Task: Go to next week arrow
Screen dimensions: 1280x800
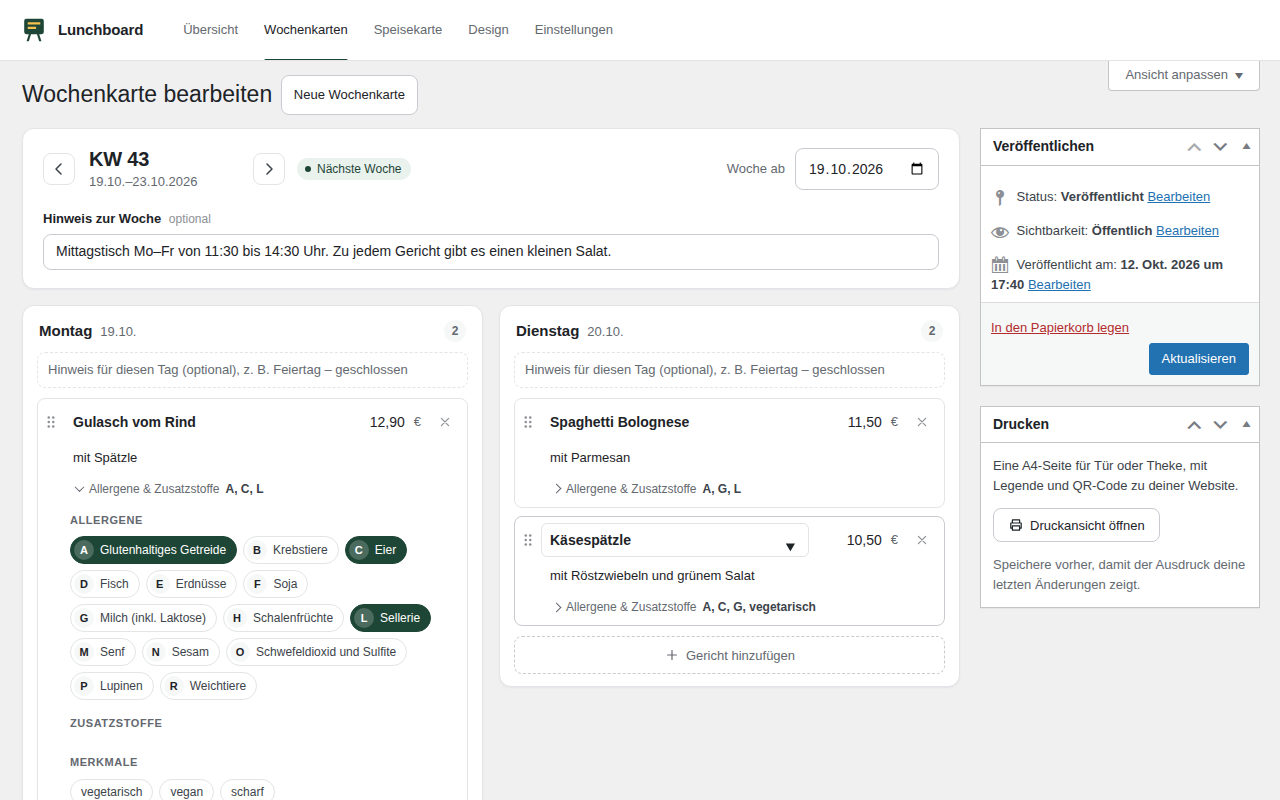Action: click(x=269, y=169)
